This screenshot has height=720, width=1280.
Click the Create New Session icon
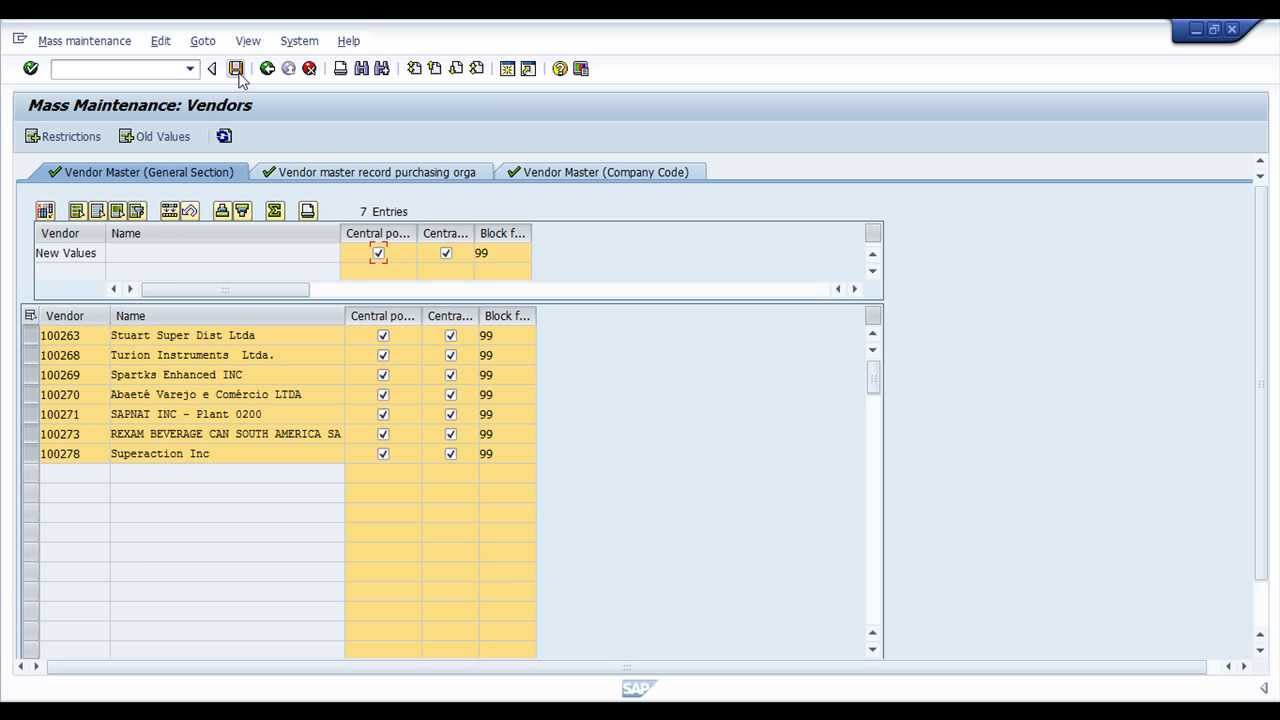coord(507,69)
